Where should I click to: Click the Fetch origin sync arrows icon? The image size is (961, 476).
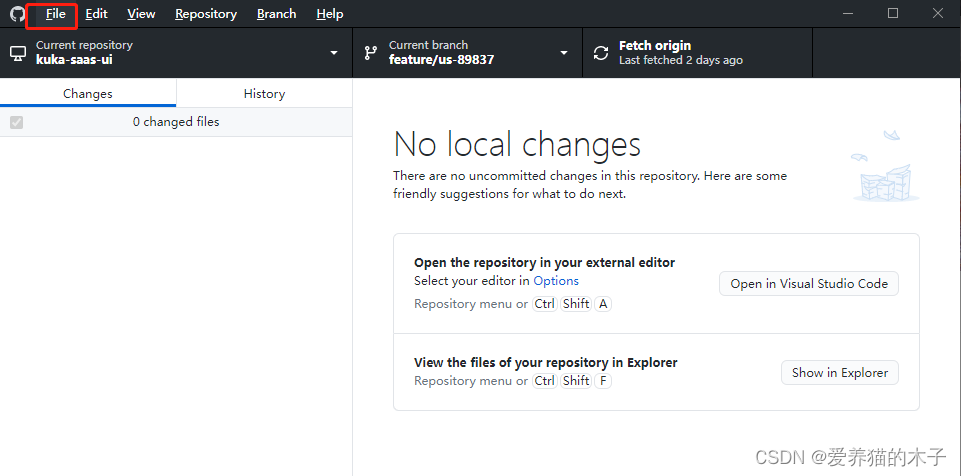(601, 53)
